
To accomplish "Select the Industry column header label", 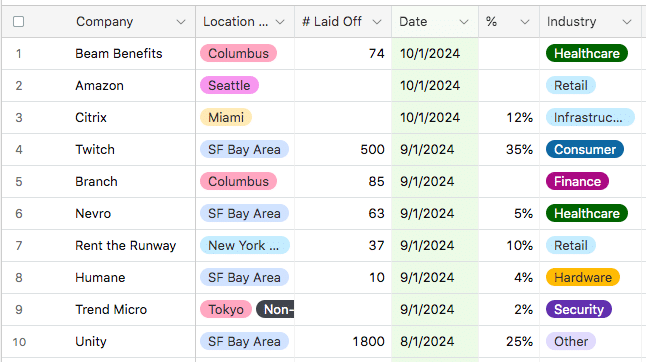I will pyautogui.click(x=571, y=21).
